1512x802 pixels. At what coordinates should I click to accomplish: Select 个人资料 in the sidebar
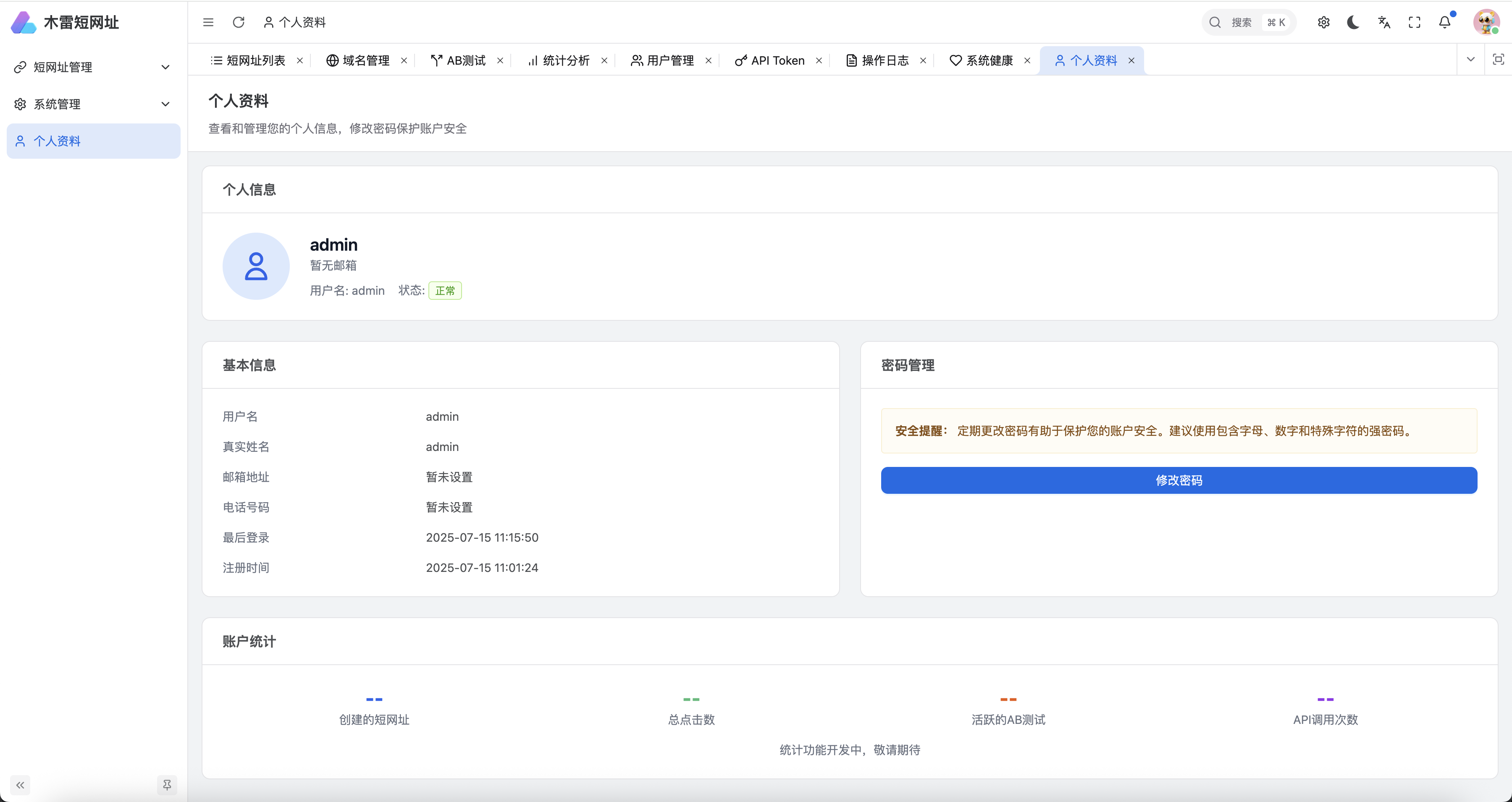pyautogui.click(x=58, y=142)
